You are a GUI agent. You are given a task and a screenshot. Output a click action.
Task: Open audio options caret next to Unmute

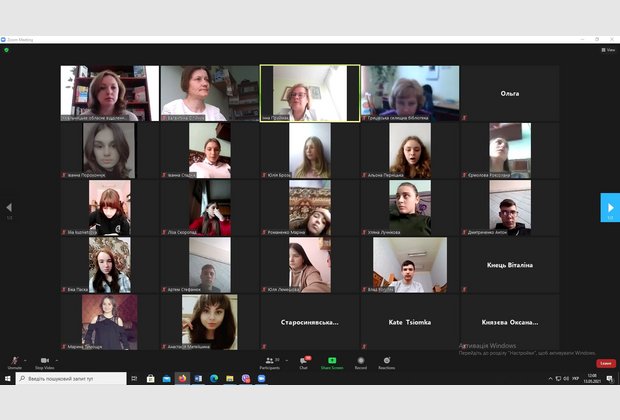25,360
